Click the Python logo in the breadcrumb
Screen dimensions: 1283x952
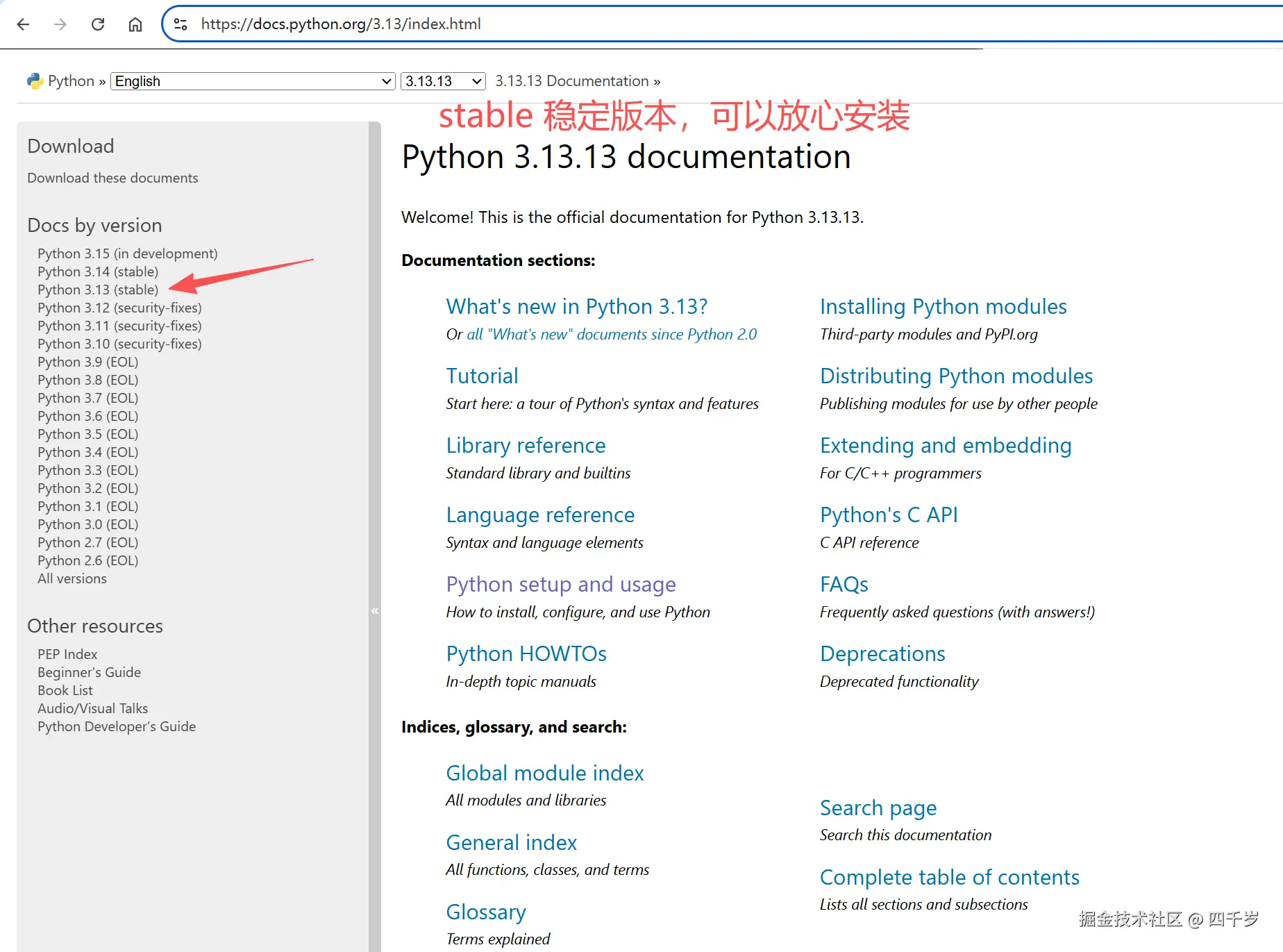[x=34, y=80]
